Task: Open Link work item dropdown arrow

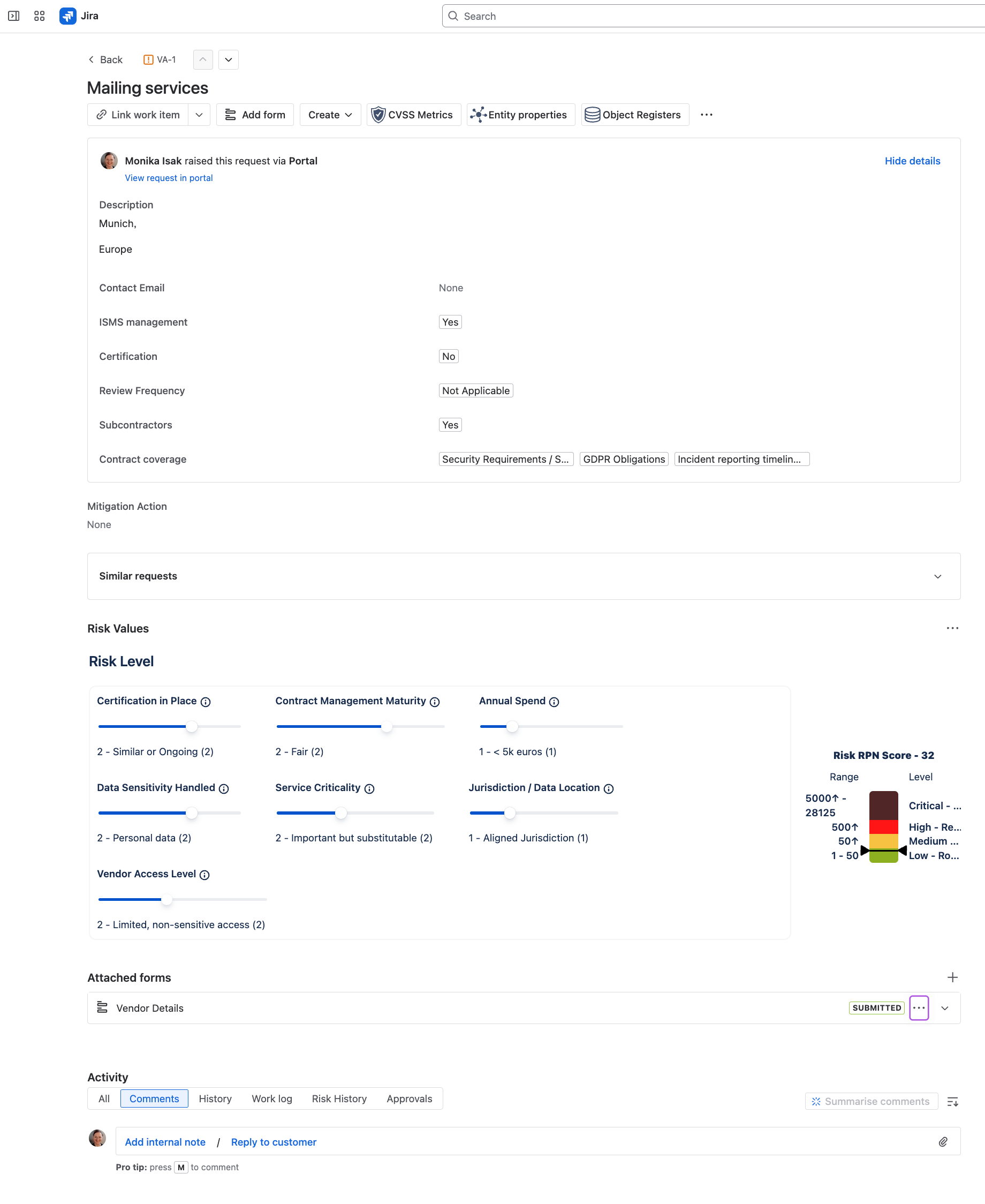Action: coord(199,115)
